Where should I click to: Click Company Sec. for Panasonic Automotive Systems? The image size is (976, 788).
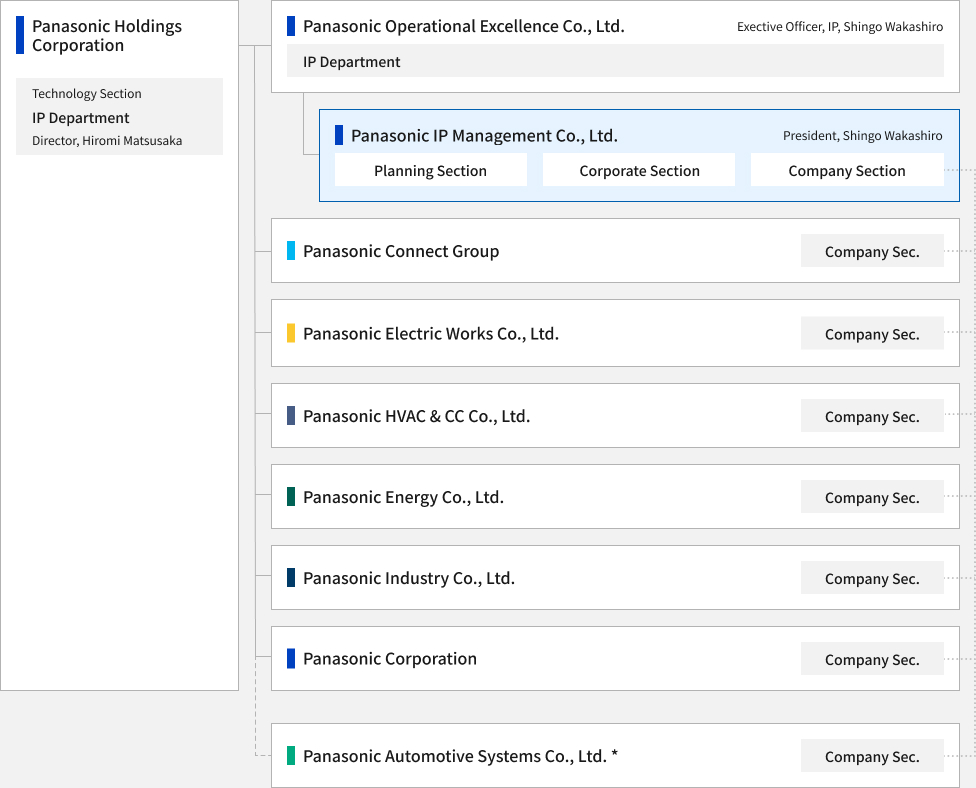coord(871,756)
